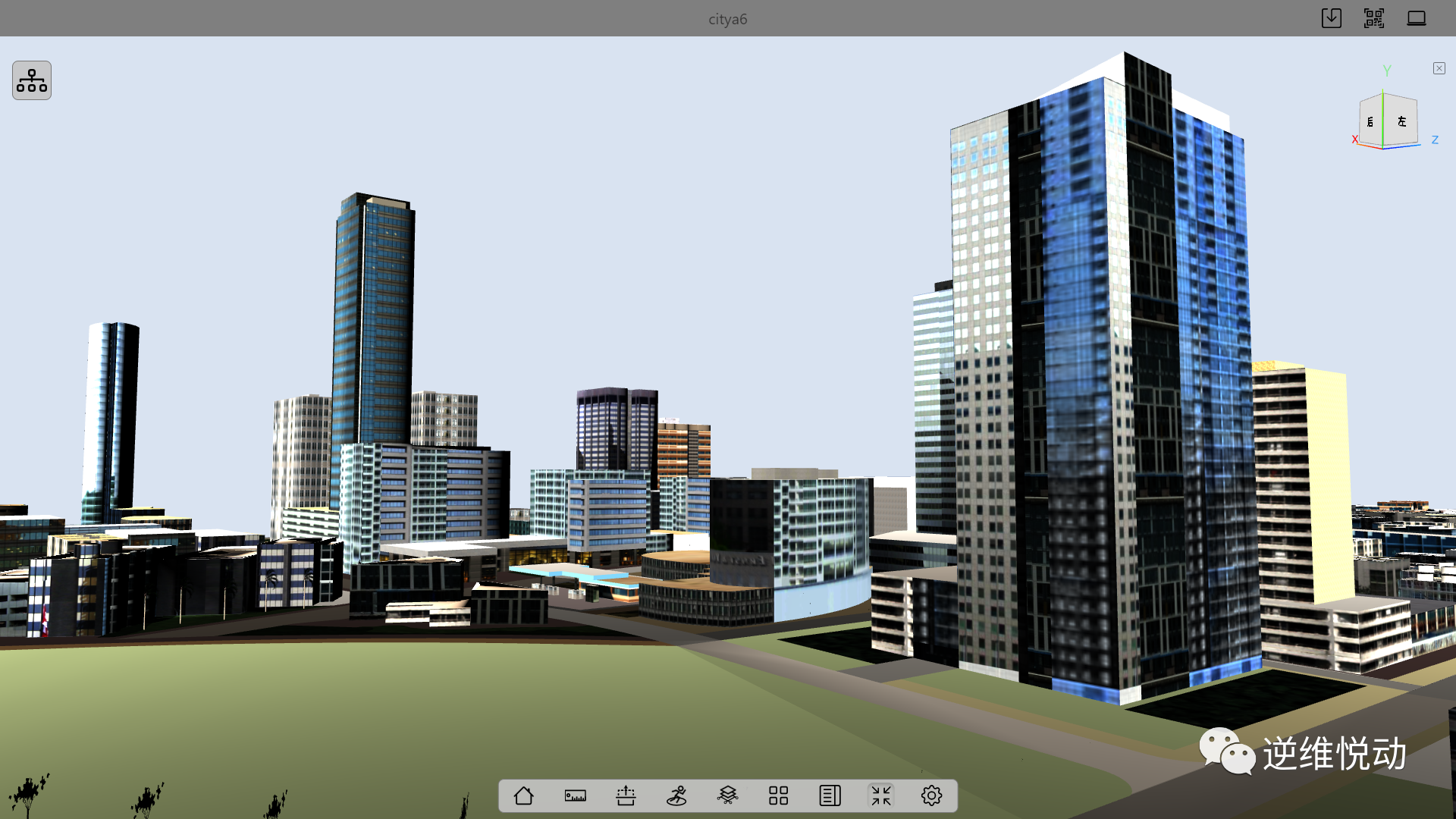Activate the section box clipping tool
This screenshot has width=1456, height=819.
(x=626, y=795)
